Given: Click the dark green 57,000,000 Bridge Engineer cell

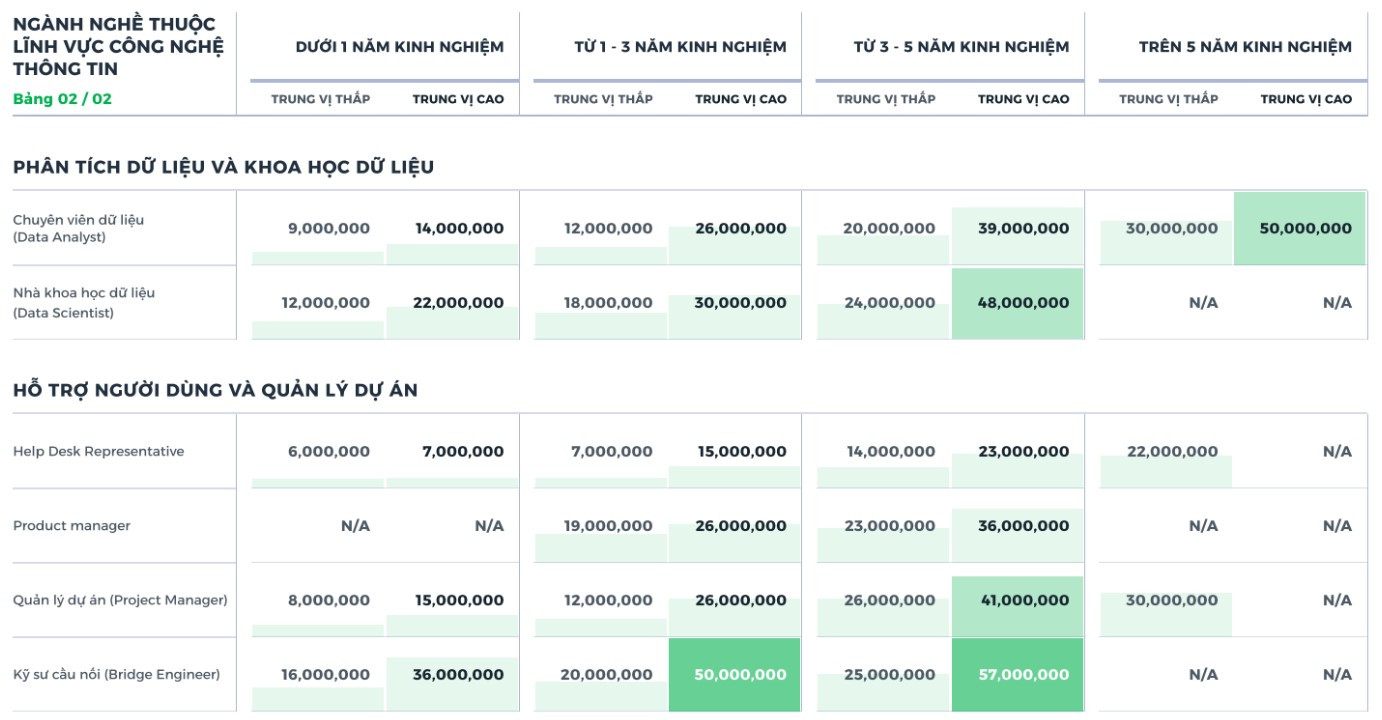Looking at the screenshot, I should pyautogui.click(x=1018, y=675).
